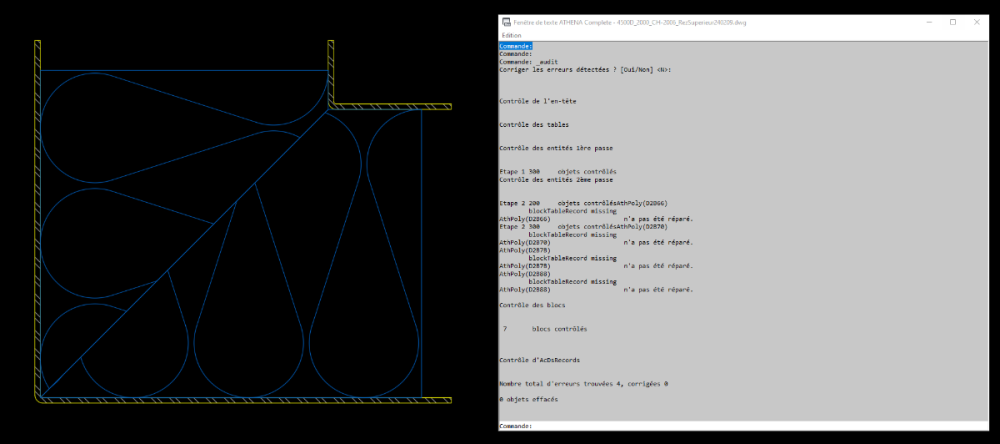Maximize the ATHENA text window

tap(953, 22)
